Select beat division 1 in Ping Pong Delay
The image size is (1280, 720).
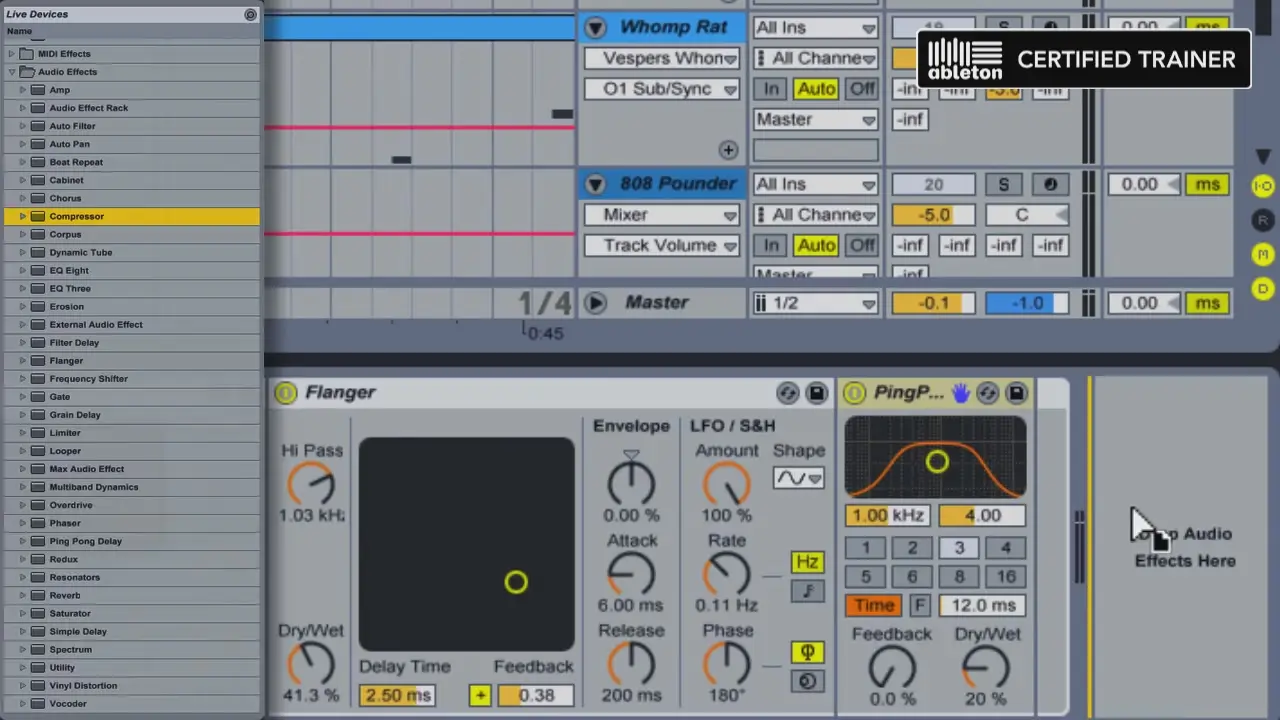[x=866, y=548]
